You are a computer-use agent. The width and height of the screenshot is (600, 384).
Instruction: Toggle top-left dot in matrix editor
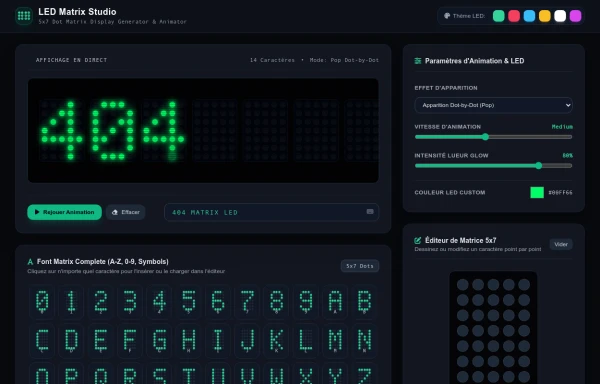(x=463, y=285)
